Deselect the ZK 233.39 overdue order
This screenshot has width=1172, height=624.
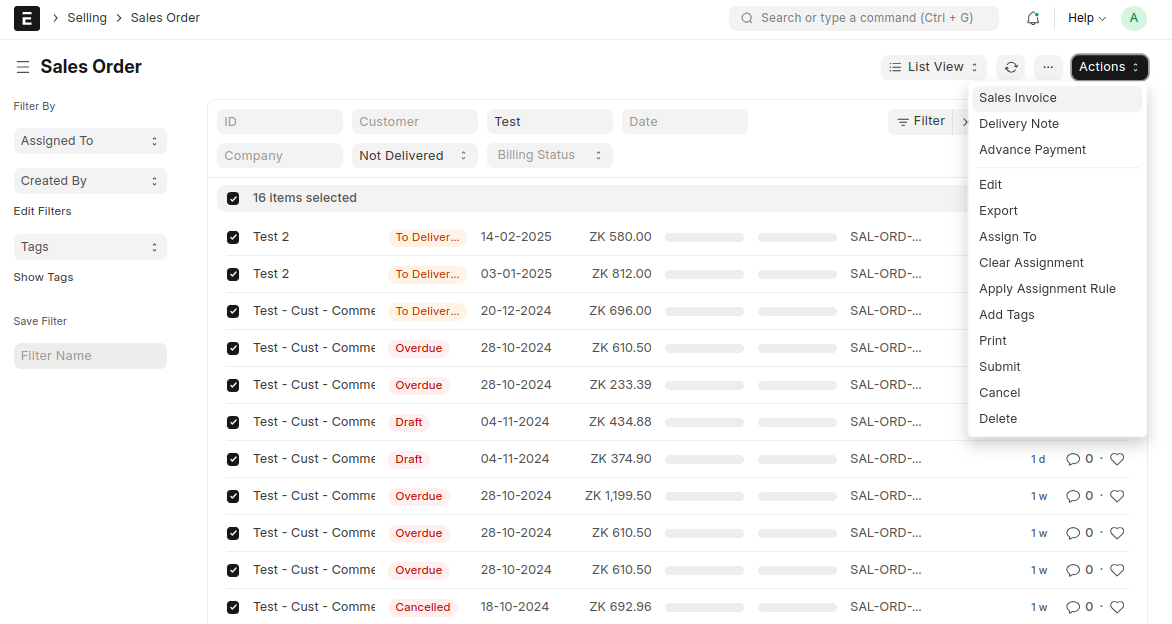pyautogui.click(x=233, y=385)
